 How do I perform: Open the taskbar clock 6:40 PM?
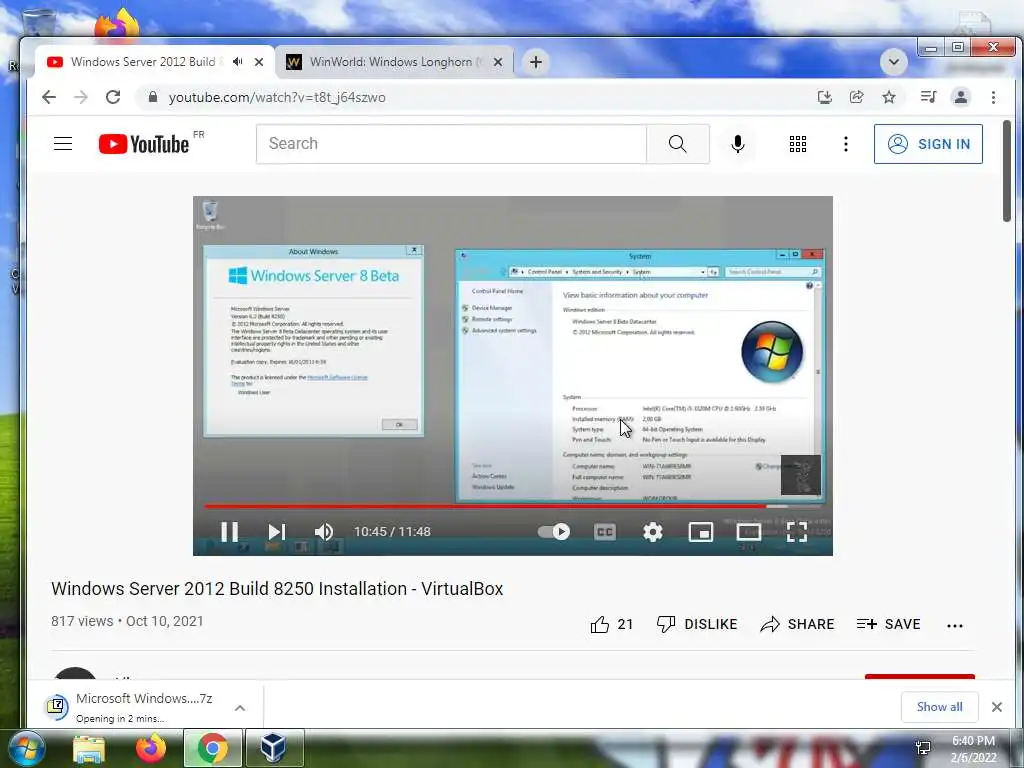[973, 749]
